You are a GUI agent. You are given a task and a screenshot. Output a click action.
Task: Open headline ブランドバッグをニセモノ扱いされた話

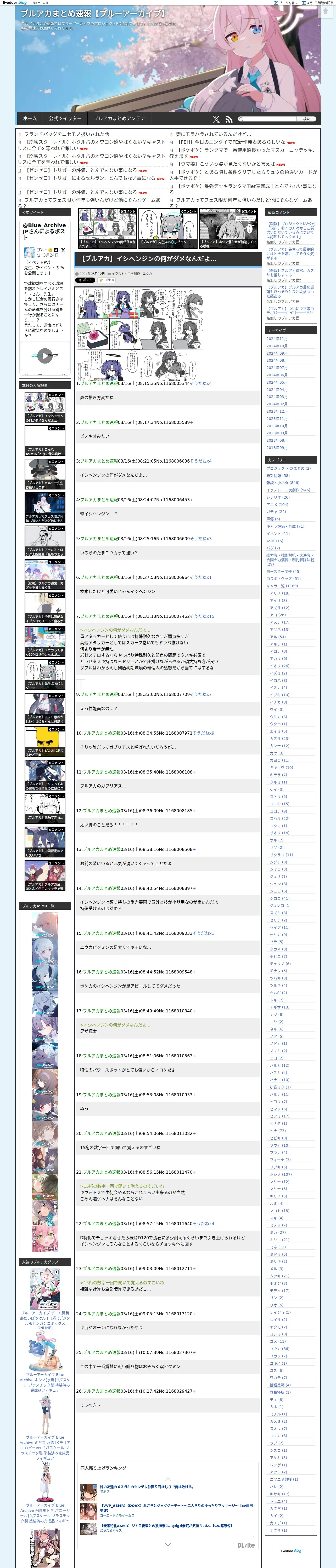click(x=66, y=134)
